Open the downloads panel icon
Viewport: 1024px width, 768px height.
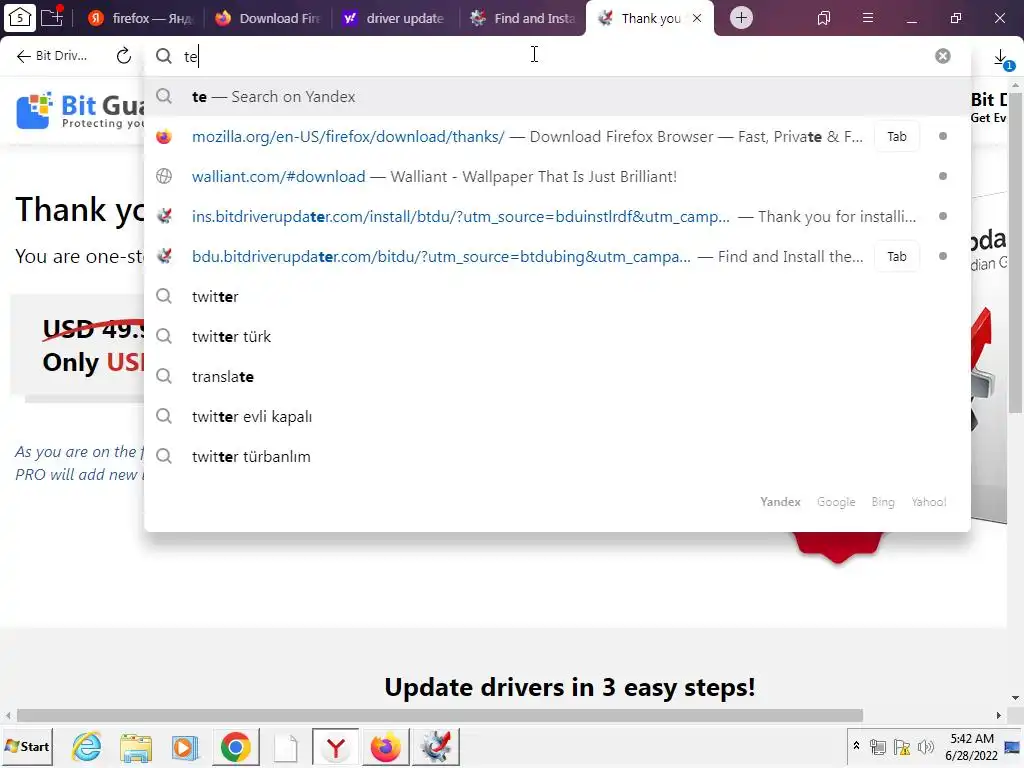[x=1002, y=59]
